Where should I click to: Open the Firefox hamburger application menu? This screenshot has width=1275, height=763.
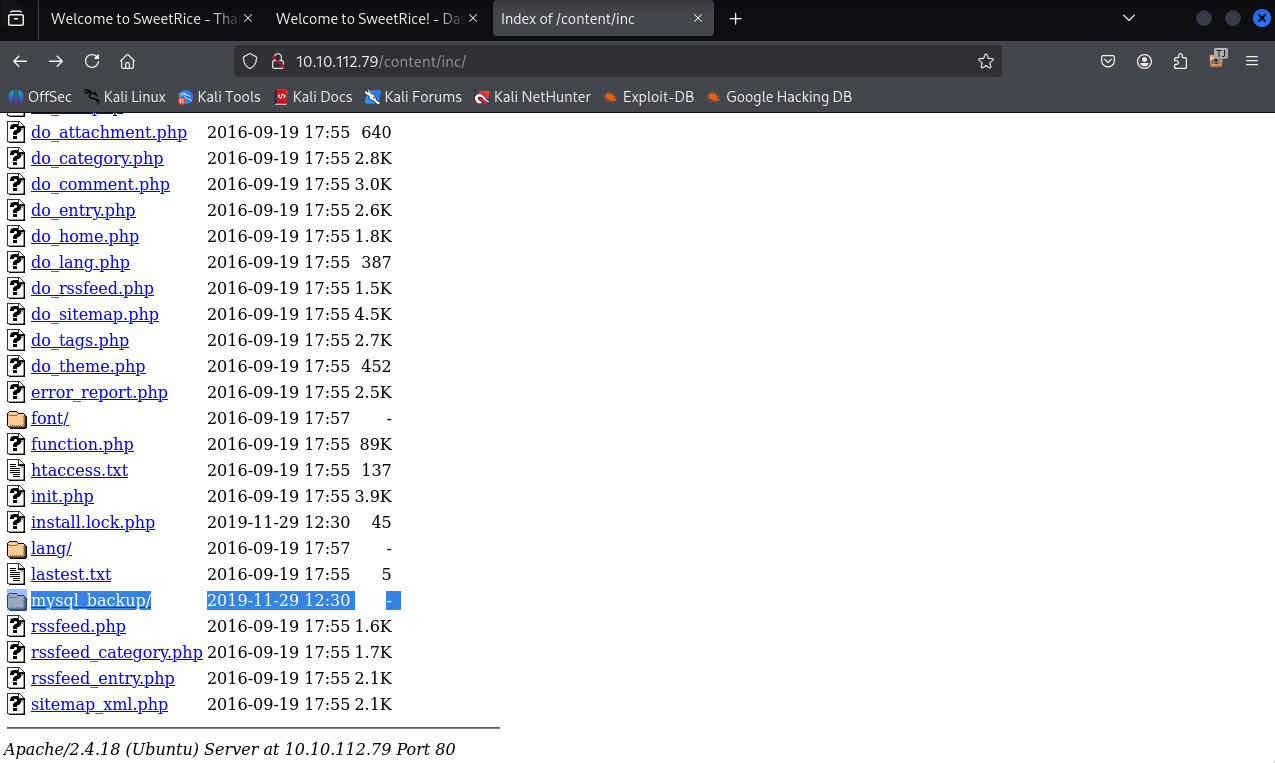(1252, 61)
